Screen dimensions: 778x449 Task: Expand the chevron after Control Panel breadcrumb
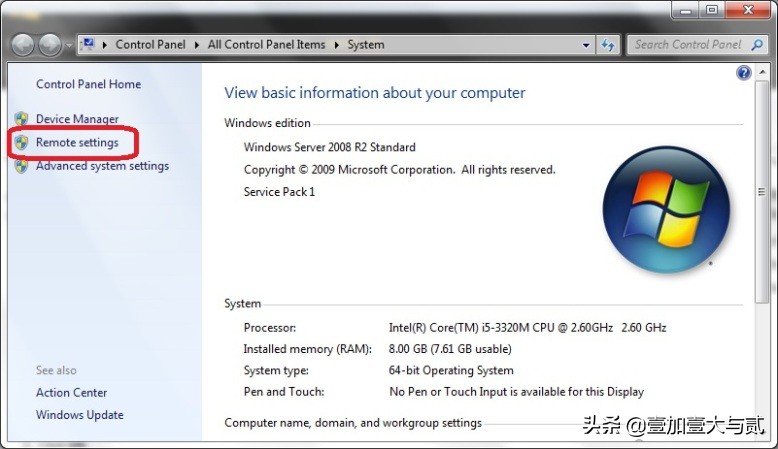(x=197, y=45)
